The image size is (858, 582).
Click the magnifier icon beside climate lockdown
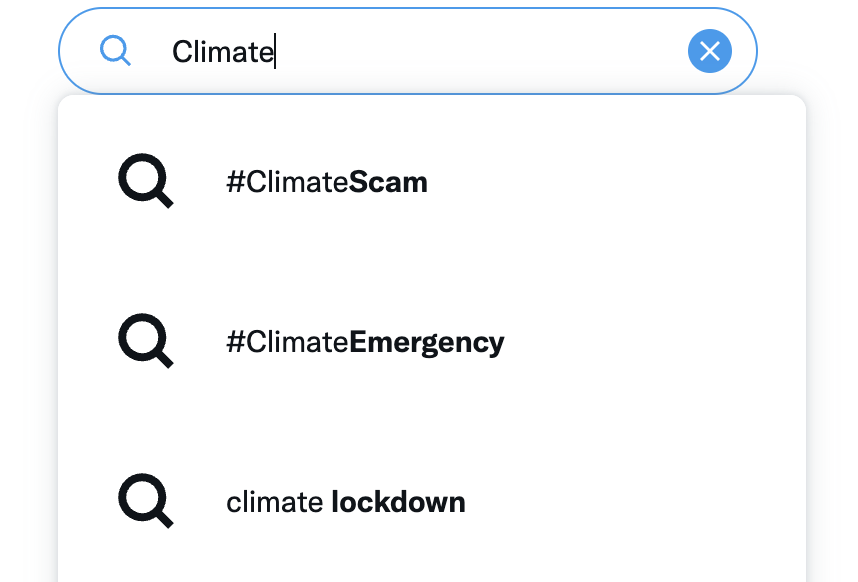click(x=146, y=501)
